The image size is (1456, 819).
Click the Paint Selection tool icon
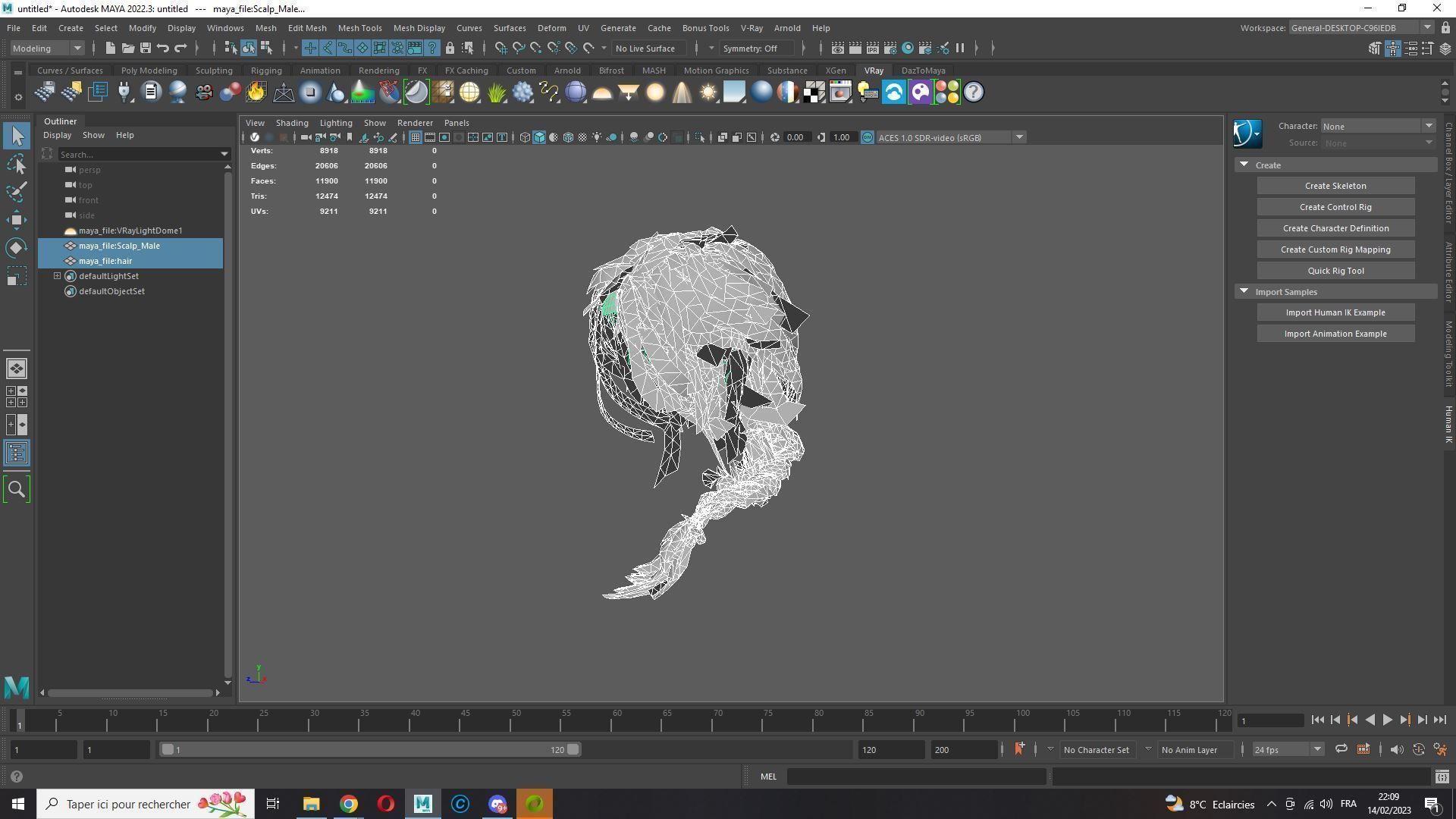17,192
